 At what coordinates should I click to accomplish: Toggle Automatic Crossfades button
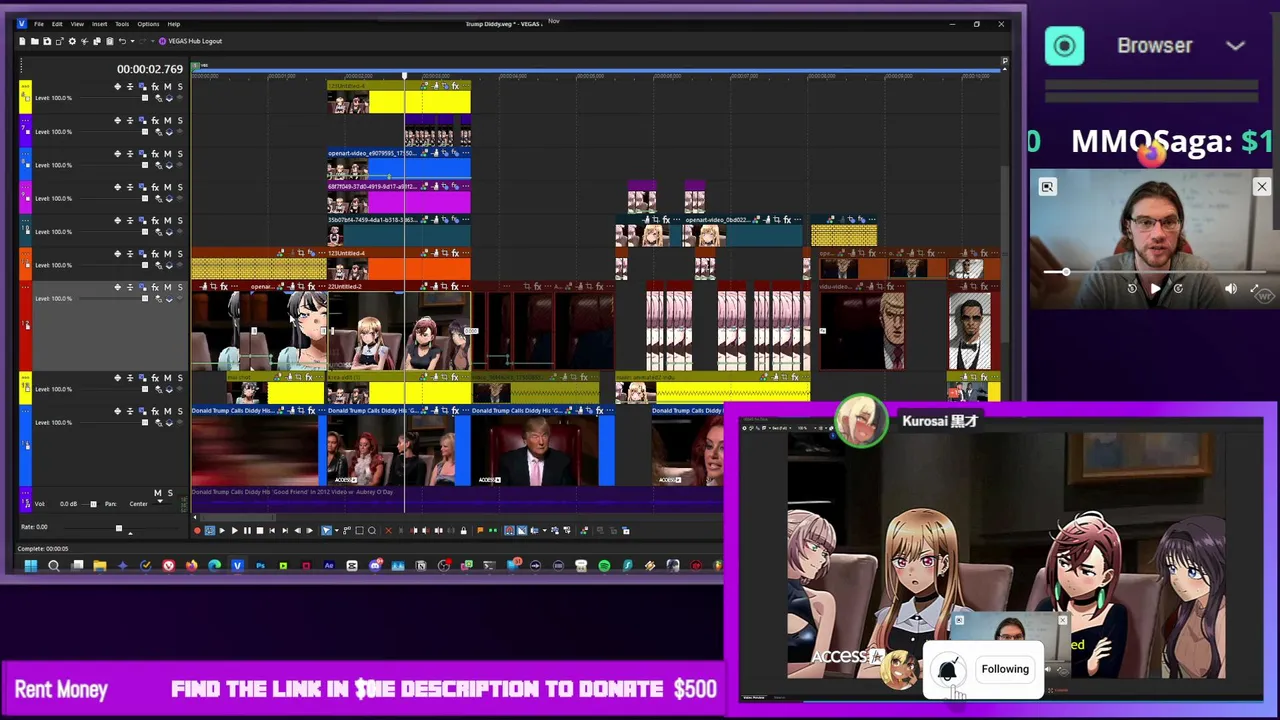click(x=522, y=530)
